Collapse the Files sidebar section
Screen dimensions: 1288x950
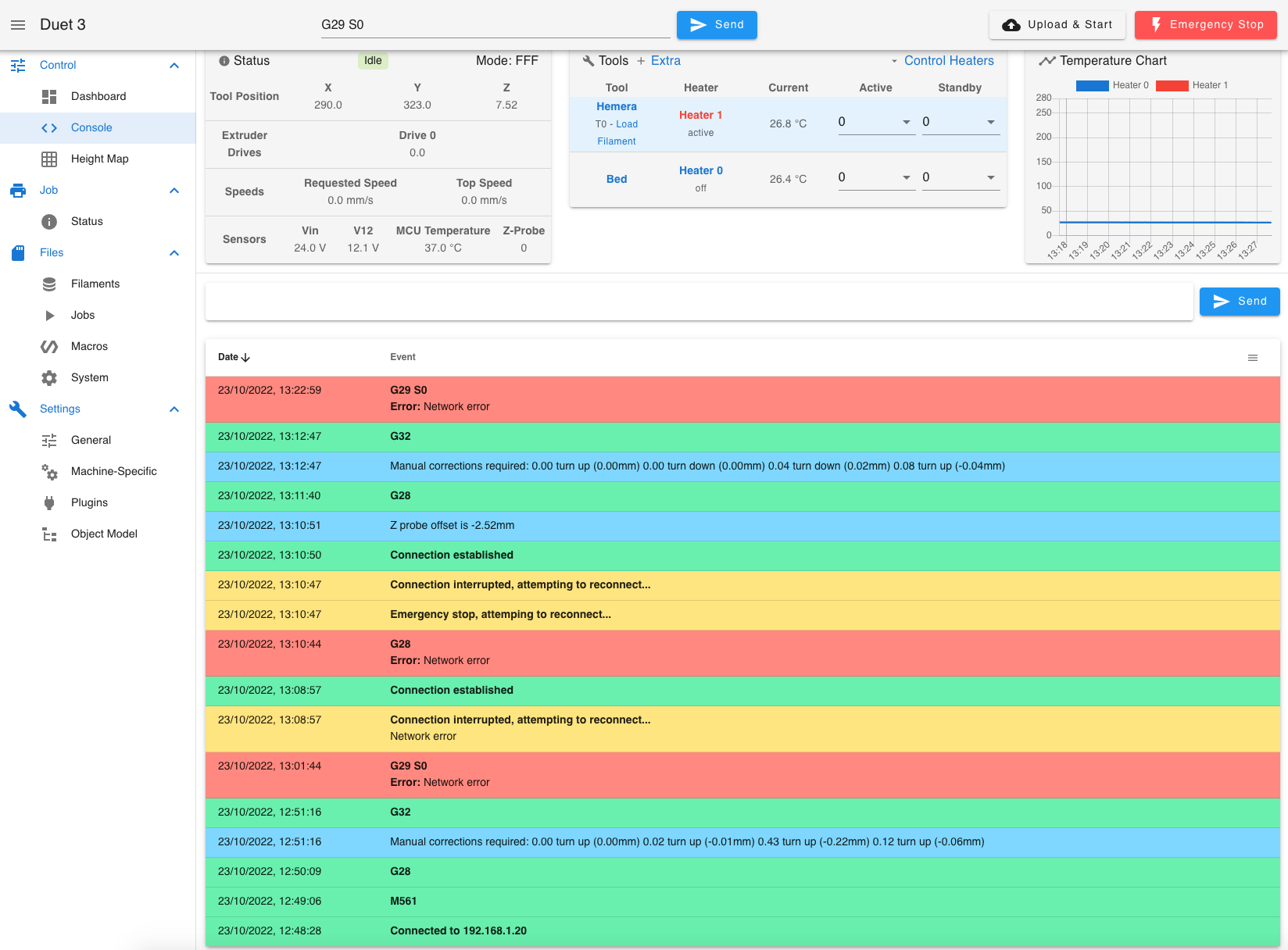click(174, 253)
